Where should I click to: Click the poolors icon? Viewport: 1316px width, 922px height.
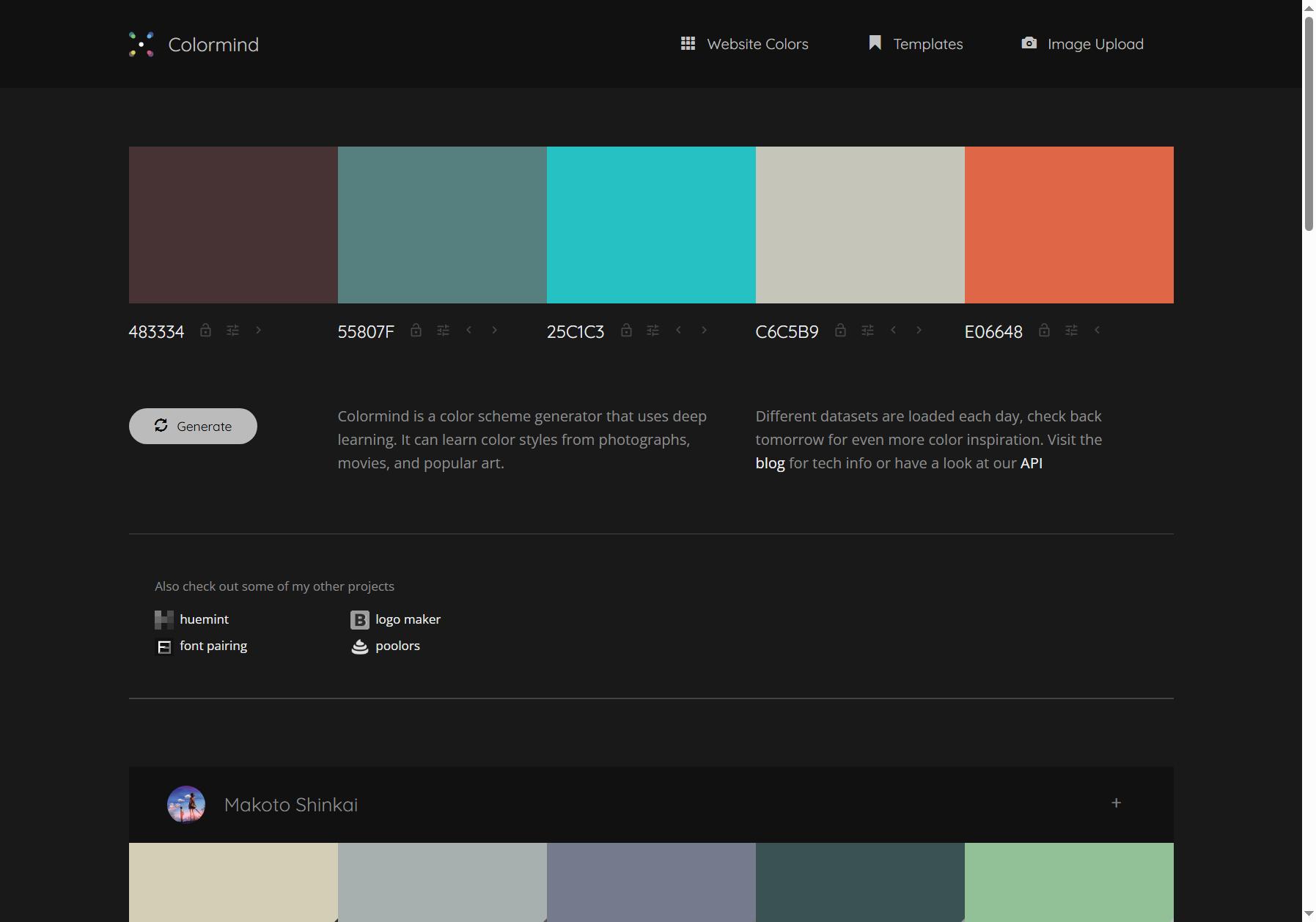(359, 646)
